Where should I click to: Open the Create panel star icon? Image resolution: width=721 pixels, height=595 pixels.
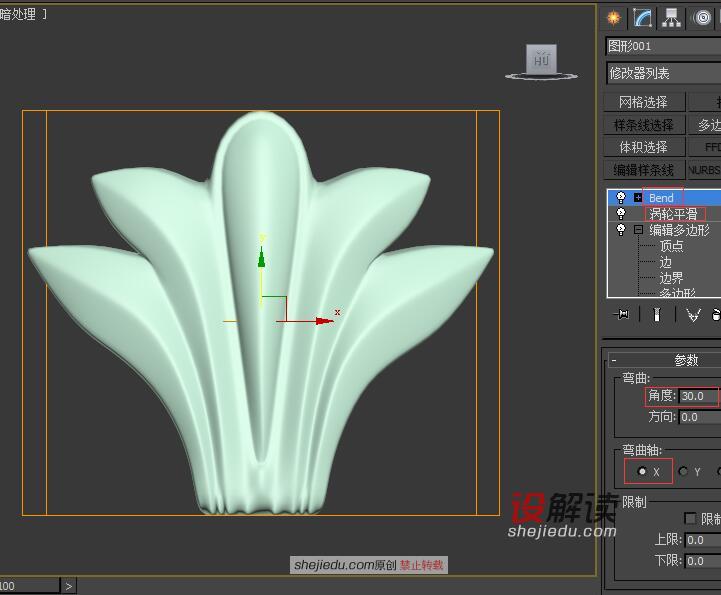[614, 18]
